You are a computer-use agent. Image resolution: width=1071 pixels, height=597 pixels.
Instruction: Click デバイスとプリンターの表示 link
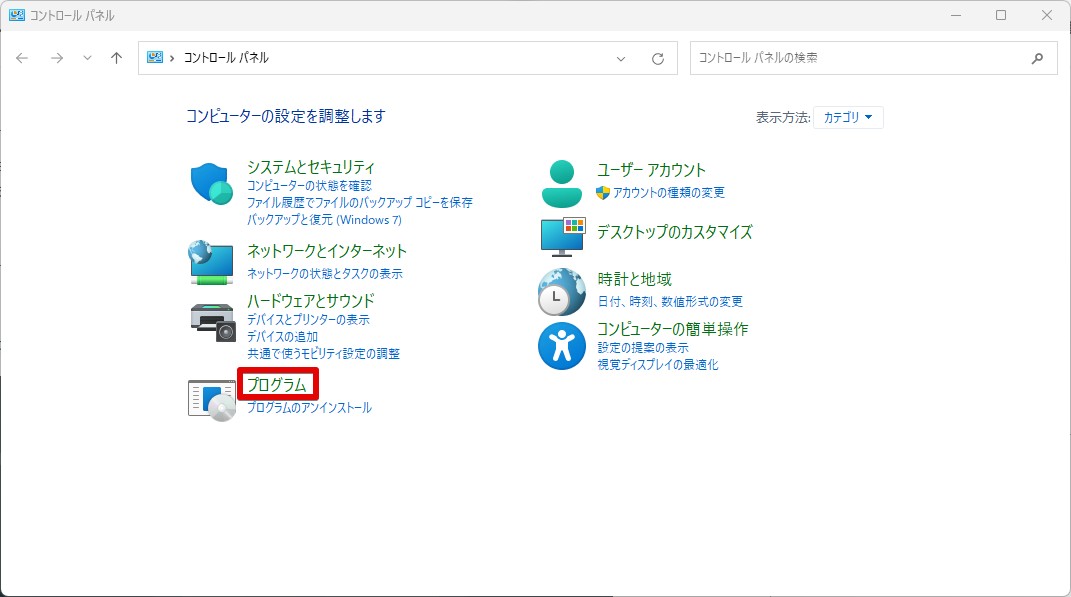[x=308, y=320]
